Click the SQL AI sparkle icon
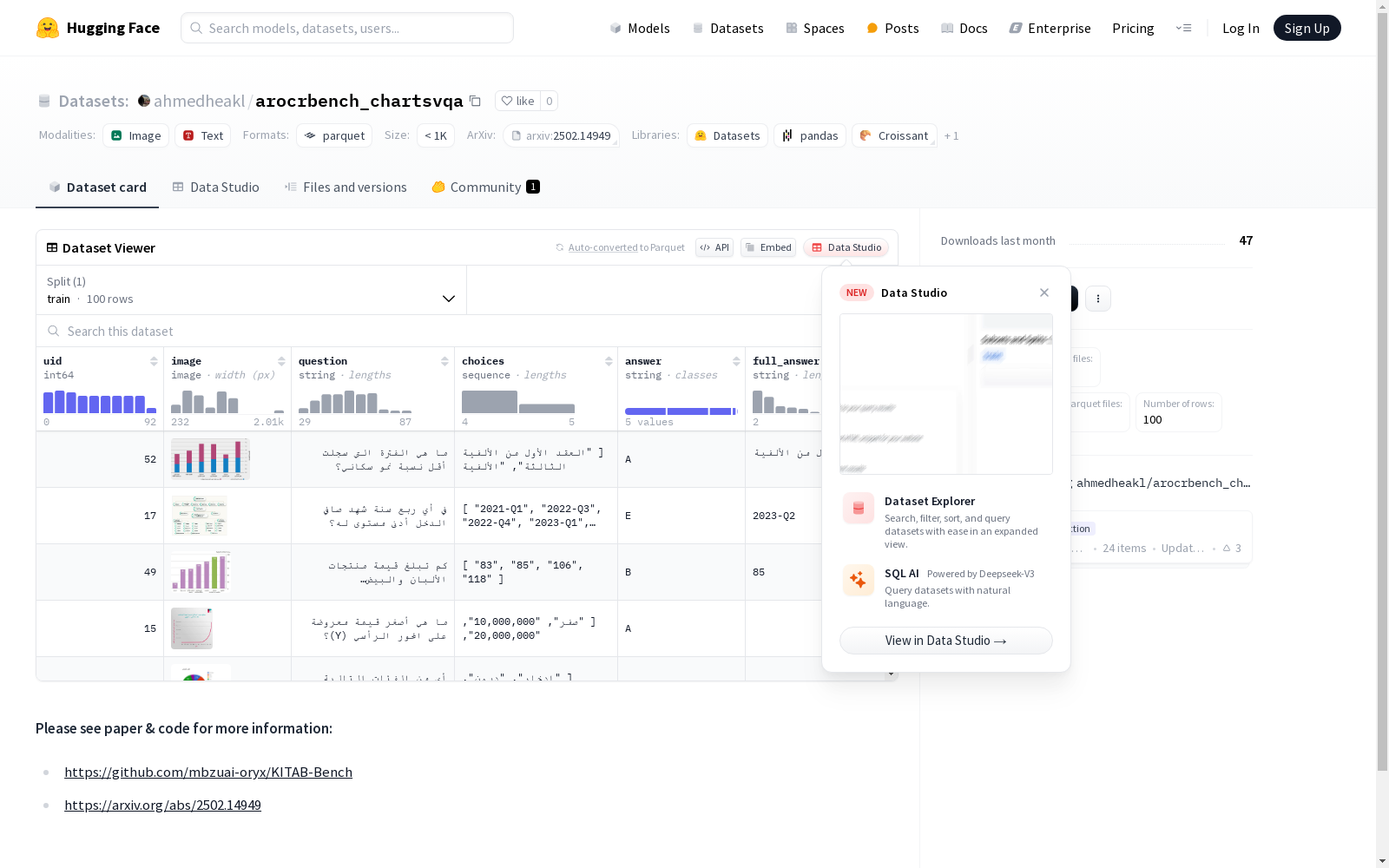The width and height of the screenshot is (1389, 868). [859, 581]
